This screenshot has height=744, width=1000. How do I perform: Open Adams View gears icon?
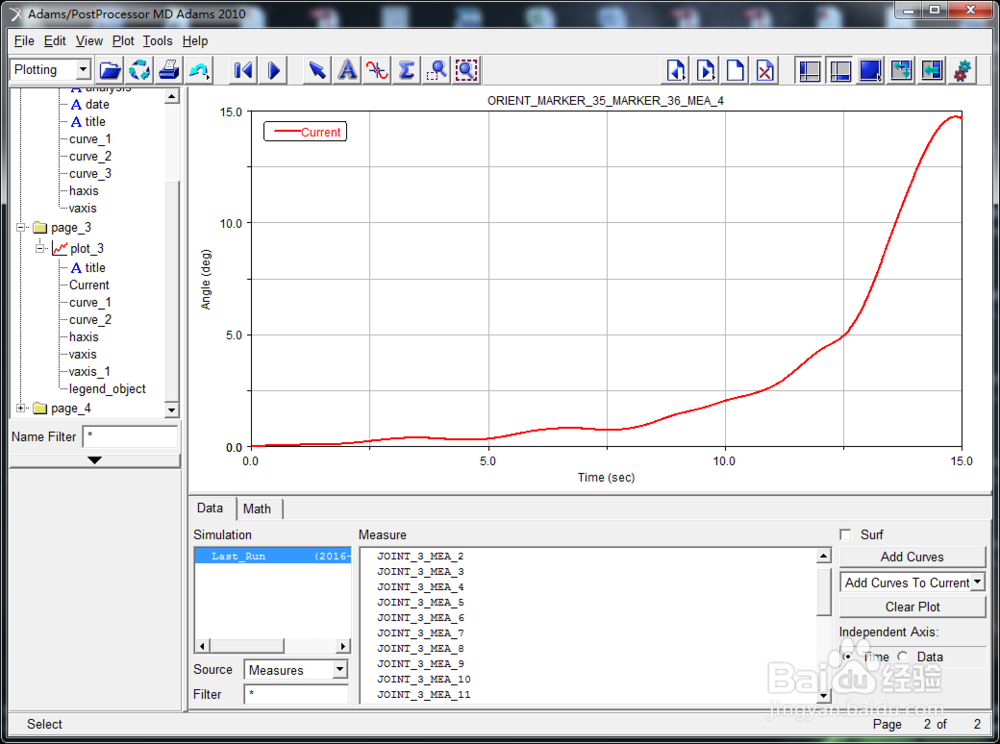tap(962, 70)
